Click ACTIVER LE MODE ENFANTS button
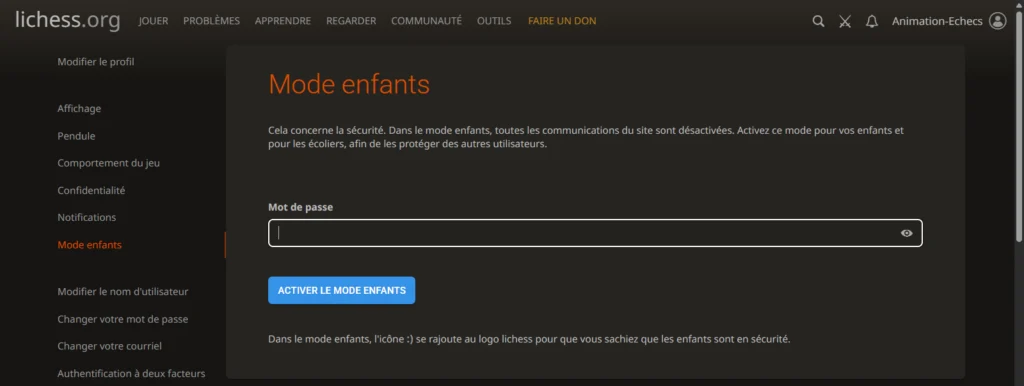 coord(342,290)
